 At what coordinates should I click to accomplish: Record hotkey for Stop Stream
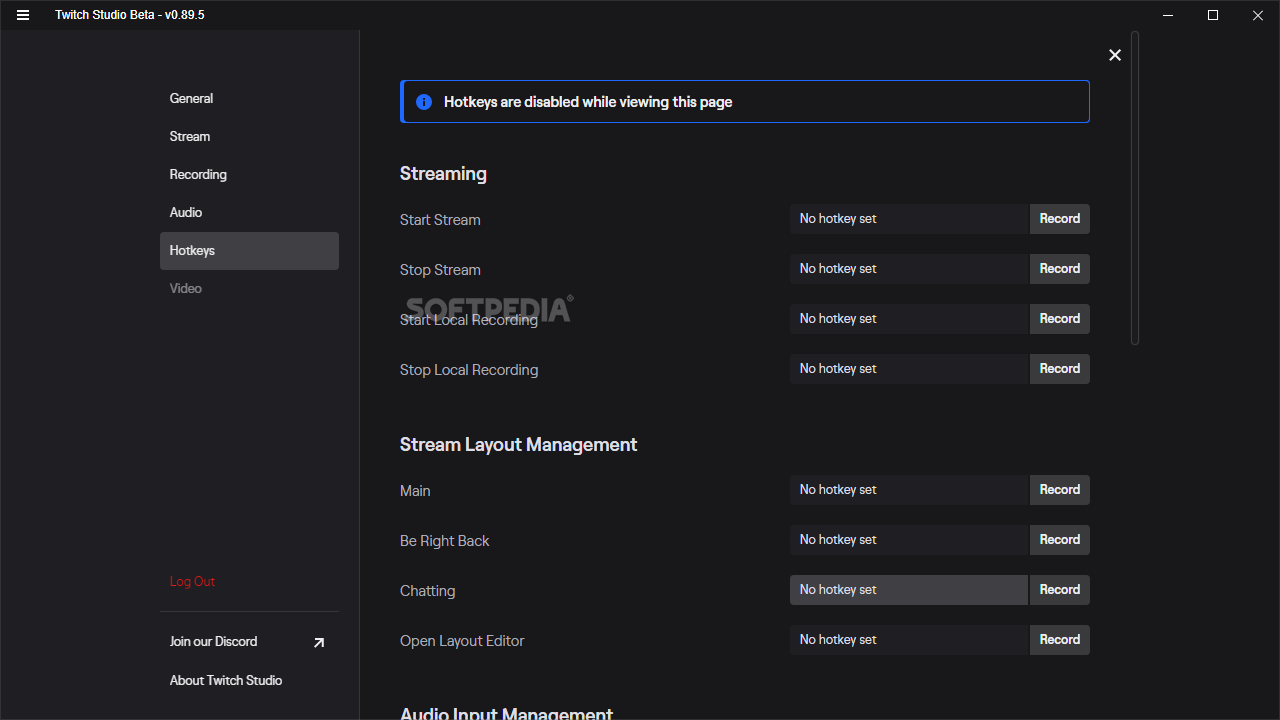1060,269
